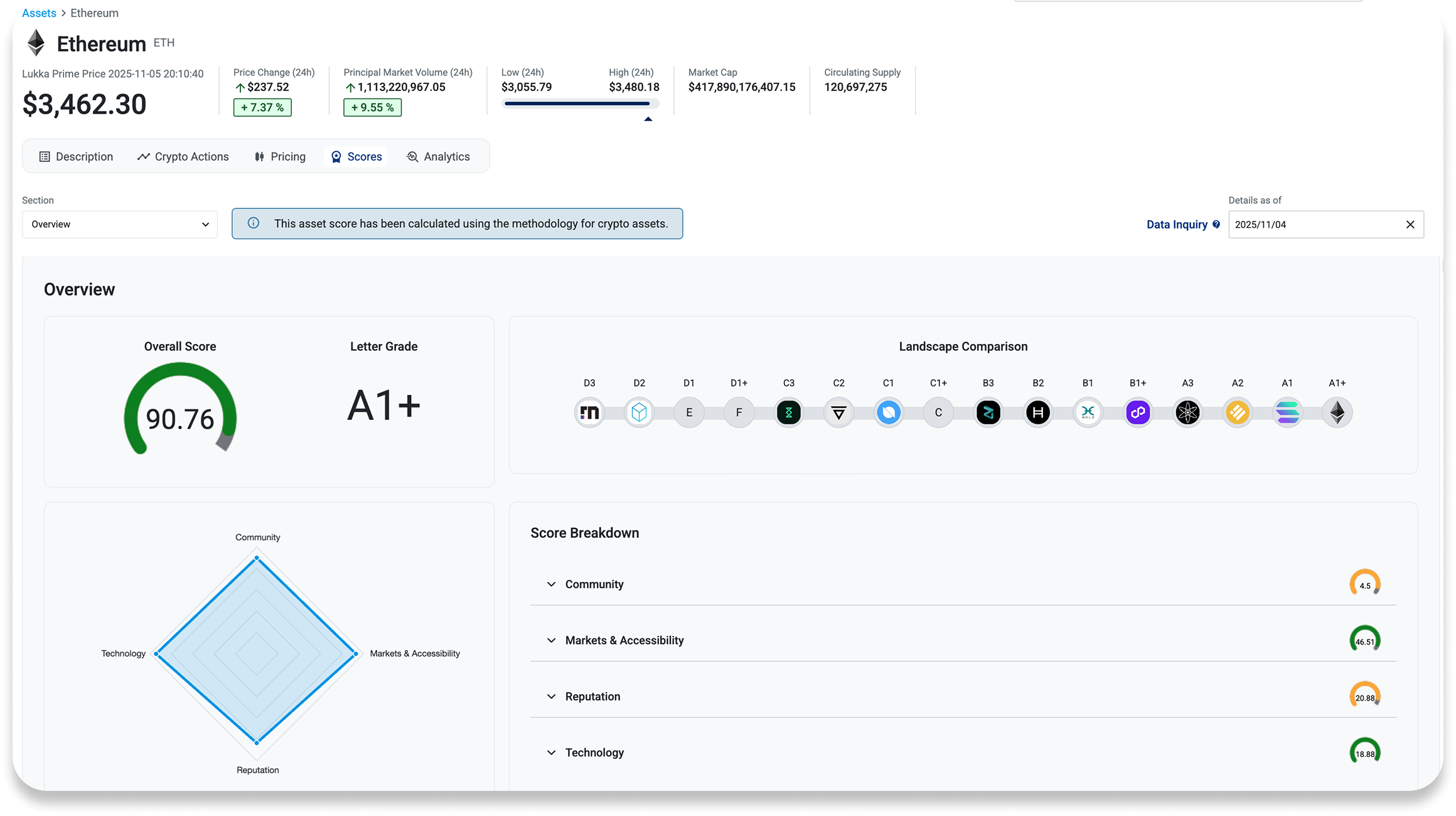Click the C3 grade coin icon

tap(789, 412)
